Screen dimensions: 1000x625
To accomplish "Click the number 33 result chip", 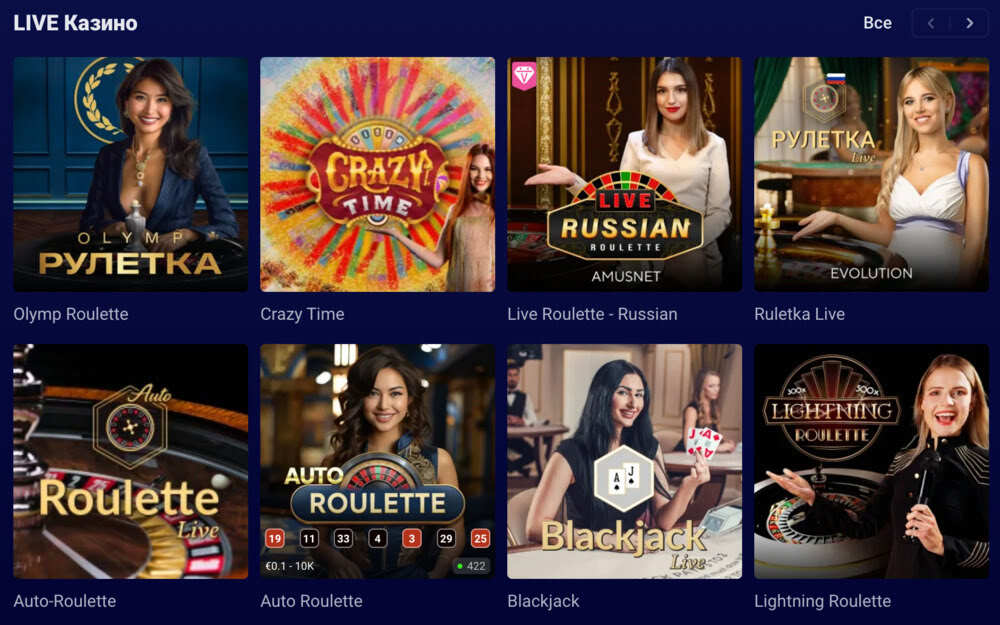I will (343, 539).
